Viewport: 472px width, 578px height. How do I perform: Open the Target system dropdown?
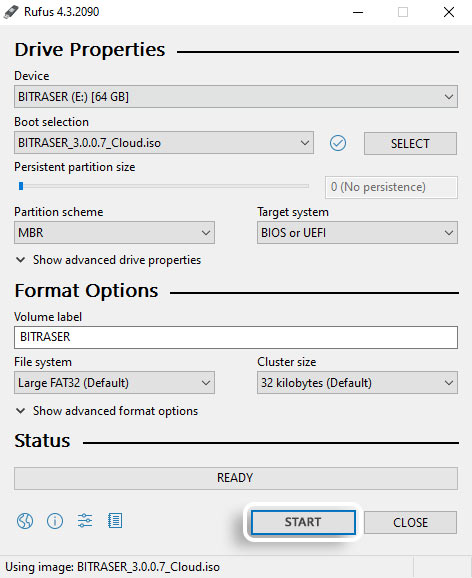[357, 233]
